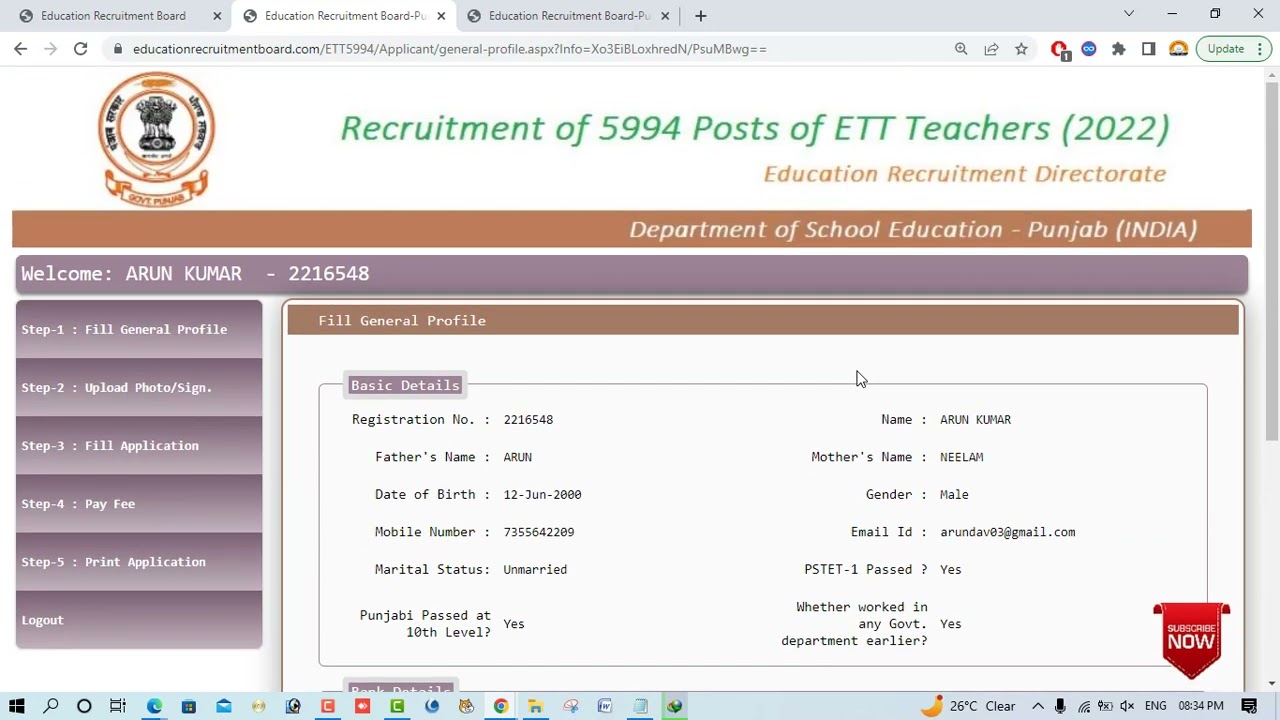Click the Basic Details section heading
This screenshot has width=1280, height=720.
click(405, 385)
